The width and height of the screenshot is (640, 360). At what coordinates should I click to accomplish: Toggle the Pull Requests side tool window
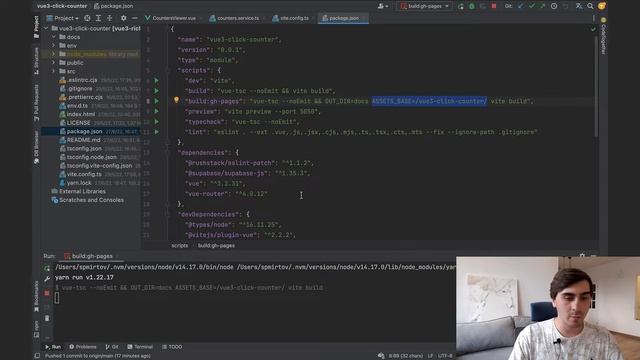36,103
